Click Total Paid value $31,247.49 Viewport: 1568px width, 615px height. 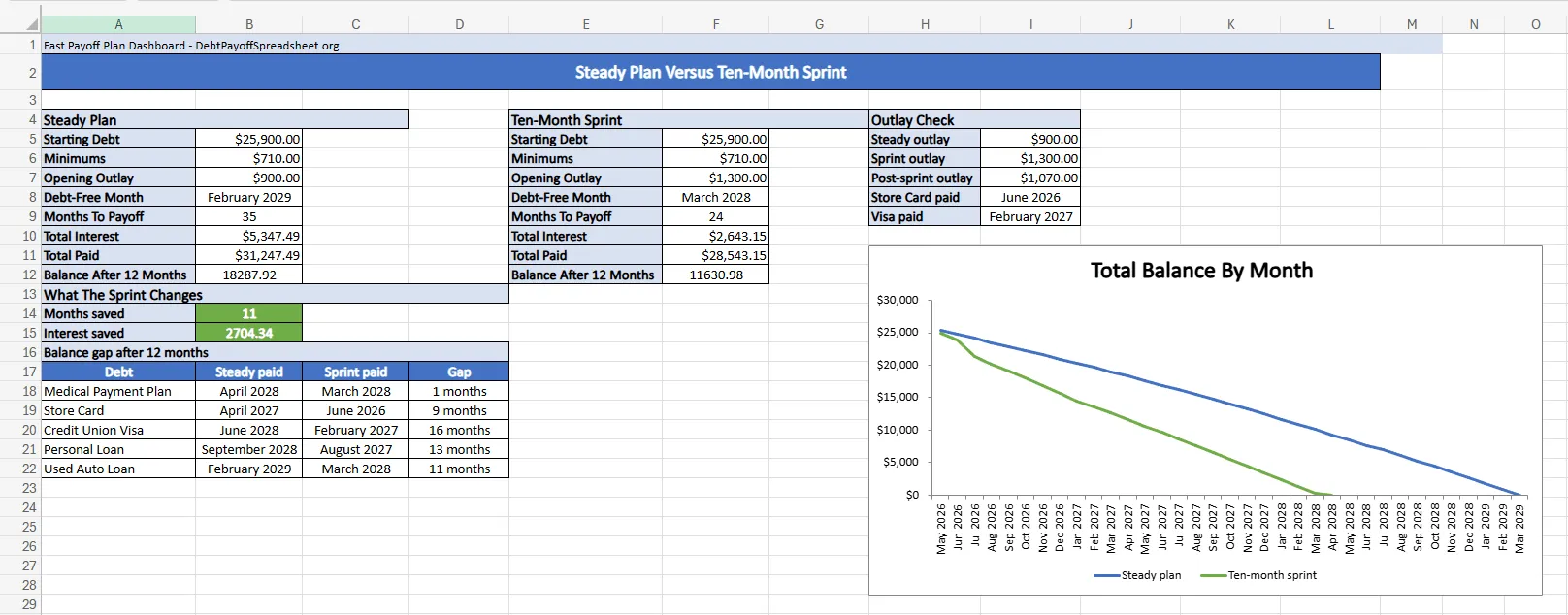(x=248, y=255)
